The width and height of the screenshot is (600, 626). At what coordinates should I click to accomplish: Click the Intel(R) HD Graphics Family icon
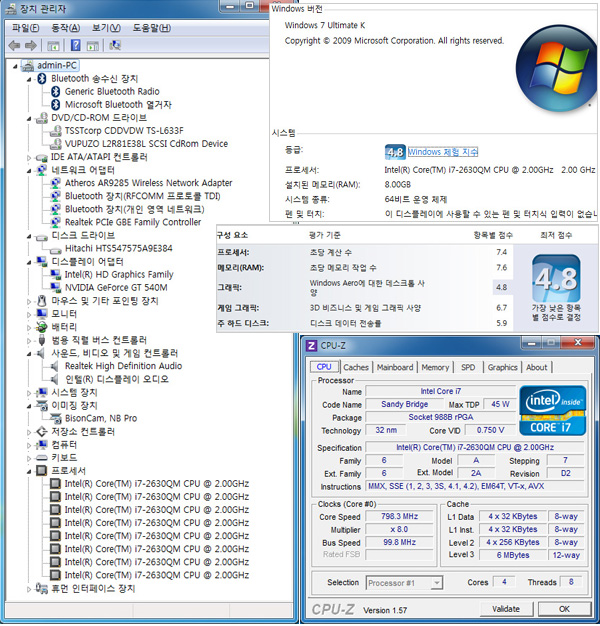click(55, 274)
